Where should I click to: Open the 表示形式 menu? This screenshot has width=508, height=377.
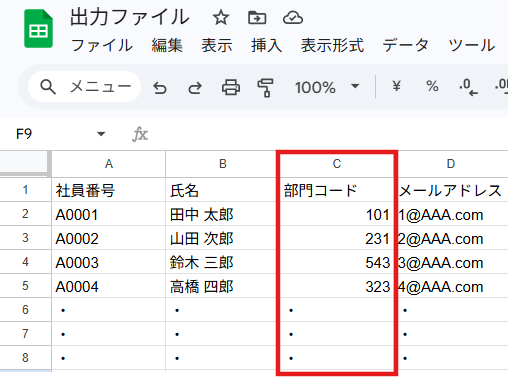tap(332, 45)
